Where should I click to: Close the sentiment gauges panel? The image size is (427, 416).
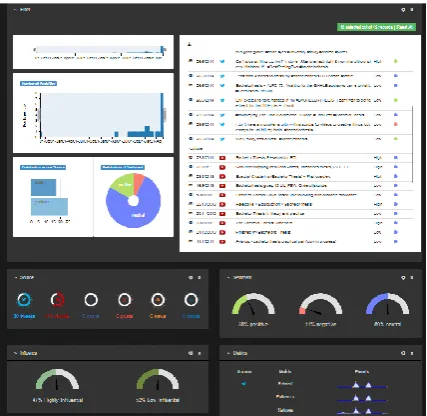coord(412,277)
